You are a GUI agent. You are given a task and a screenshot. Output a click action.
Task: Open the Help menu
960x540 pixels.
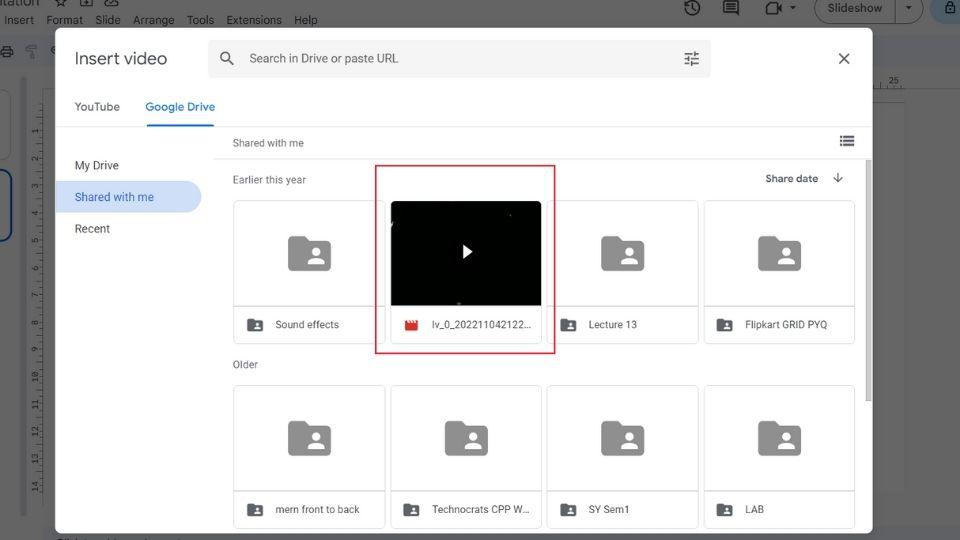306,20
